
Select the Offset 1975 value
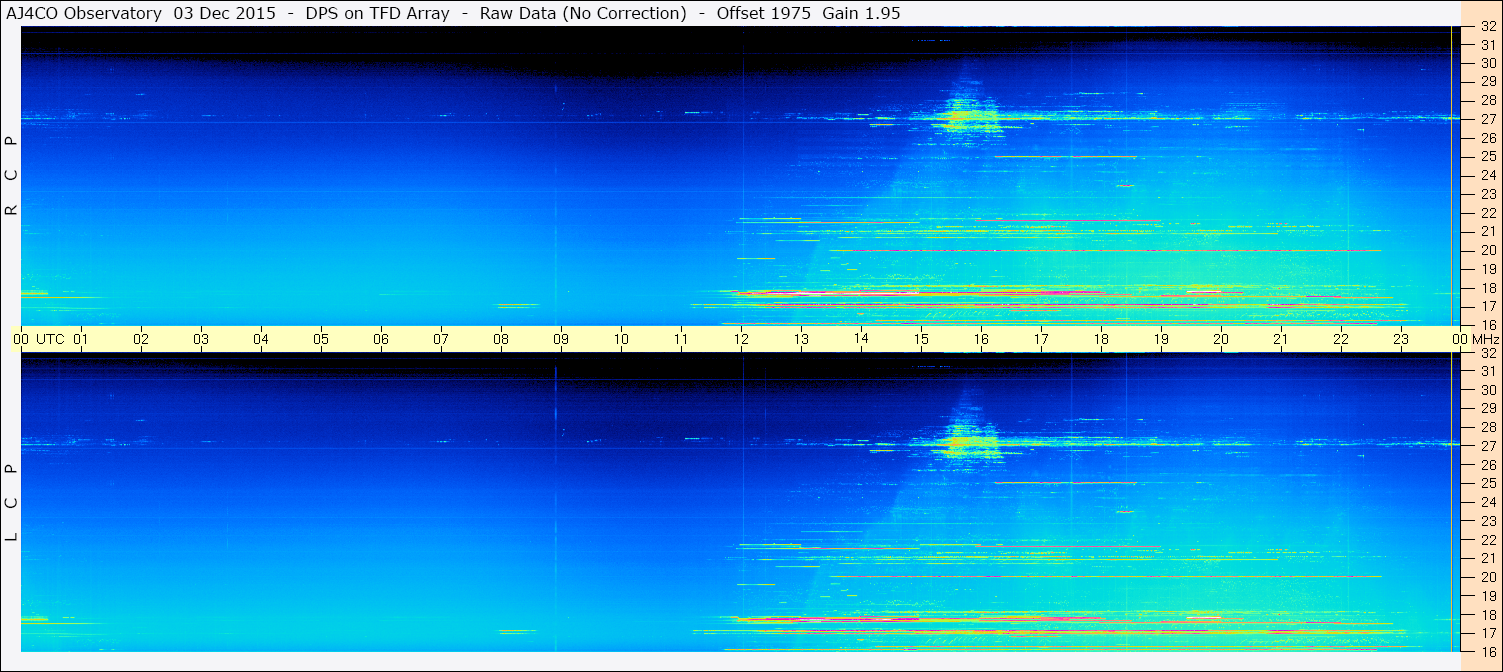[762, 13]
